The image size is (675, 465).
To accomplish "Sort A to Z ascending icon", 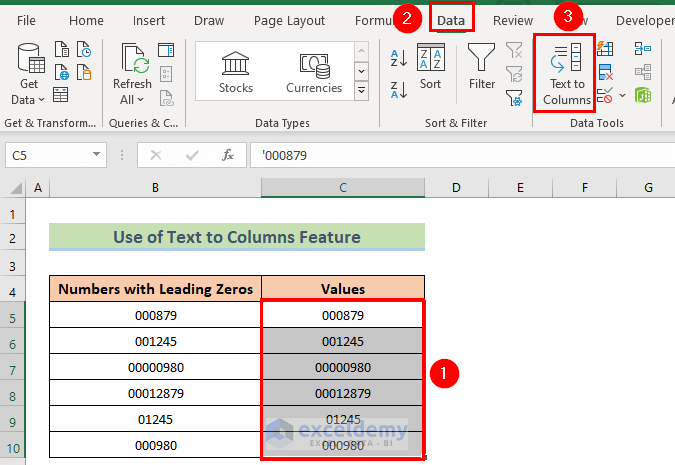I will click(x=399, y=58).
